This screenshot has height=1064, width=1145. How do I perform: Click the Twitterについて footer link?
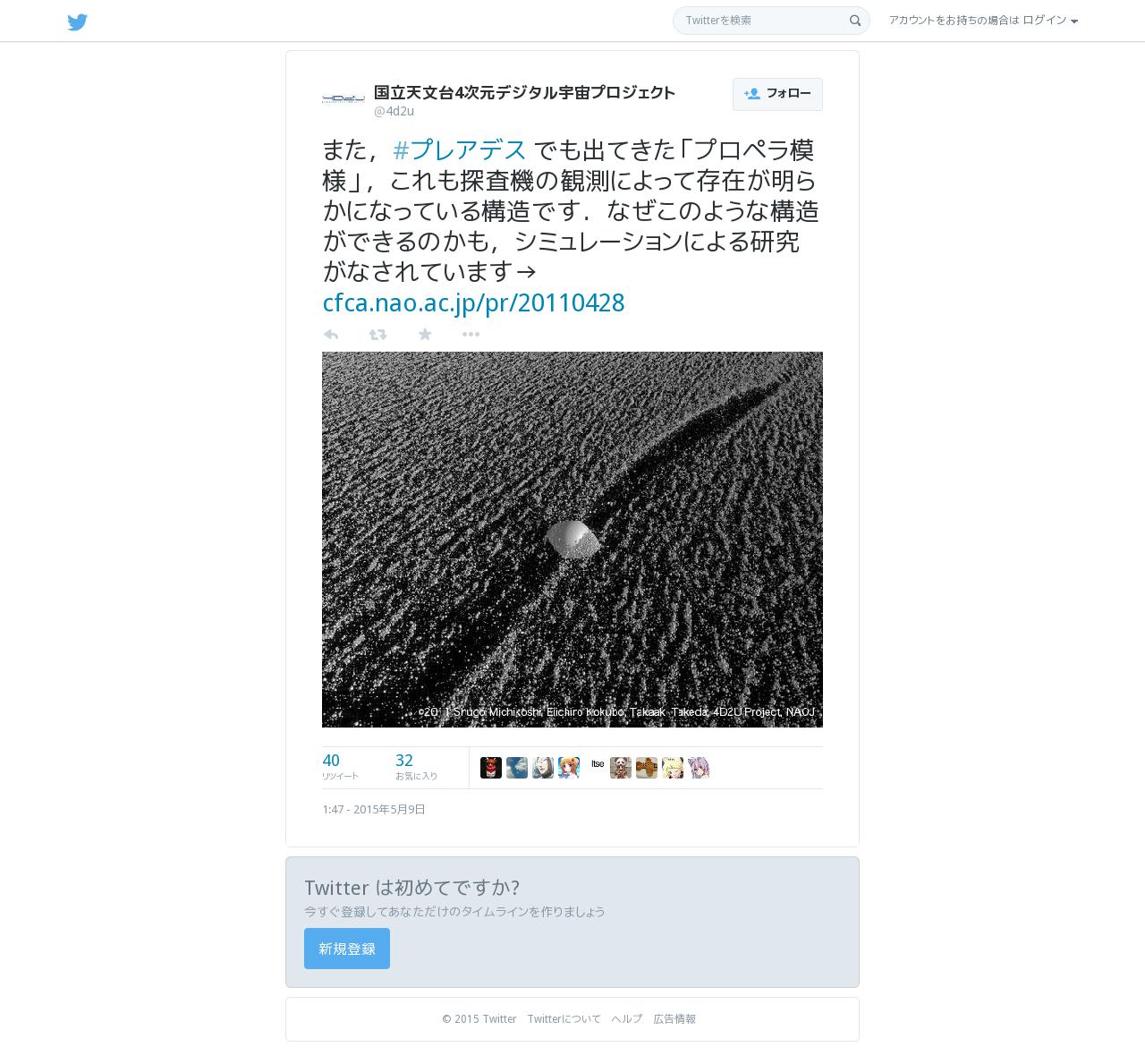(x=564, y=1019)
